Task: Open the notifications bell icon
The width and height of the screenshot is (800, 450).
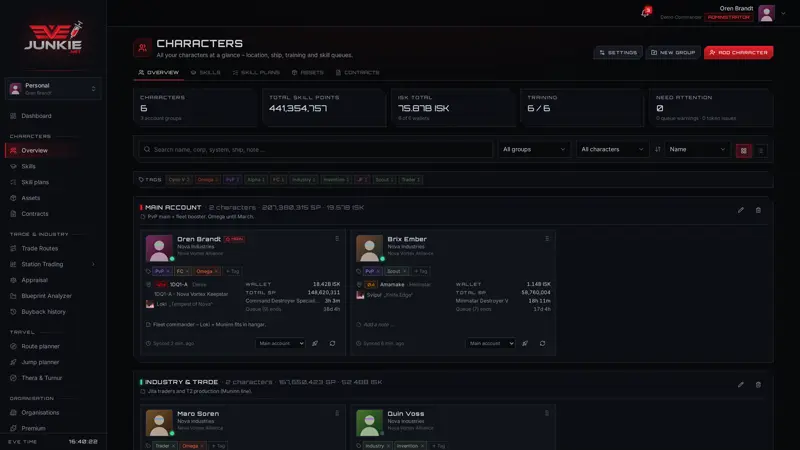Action: tap(645, 12)
